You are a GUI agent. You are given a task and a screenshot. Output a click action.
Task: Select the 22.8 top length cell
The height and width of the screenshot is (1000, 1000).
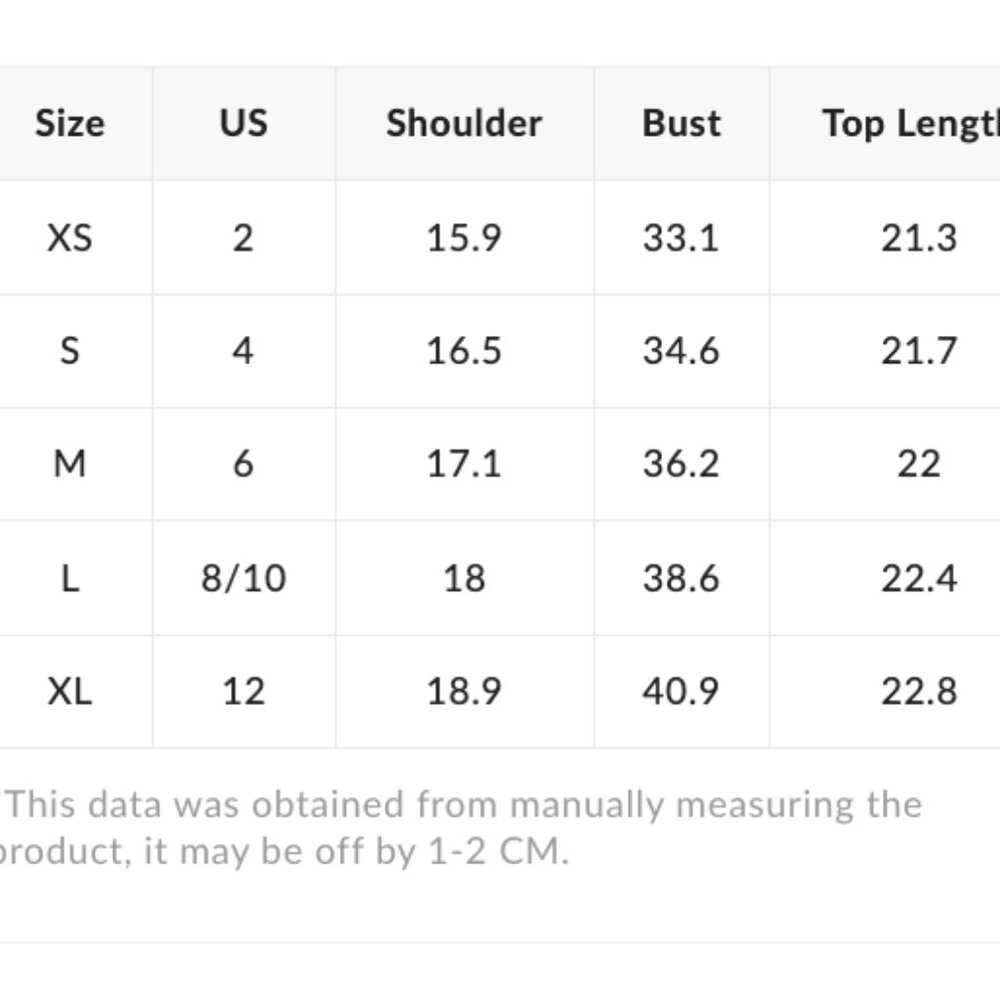point(919,691)
